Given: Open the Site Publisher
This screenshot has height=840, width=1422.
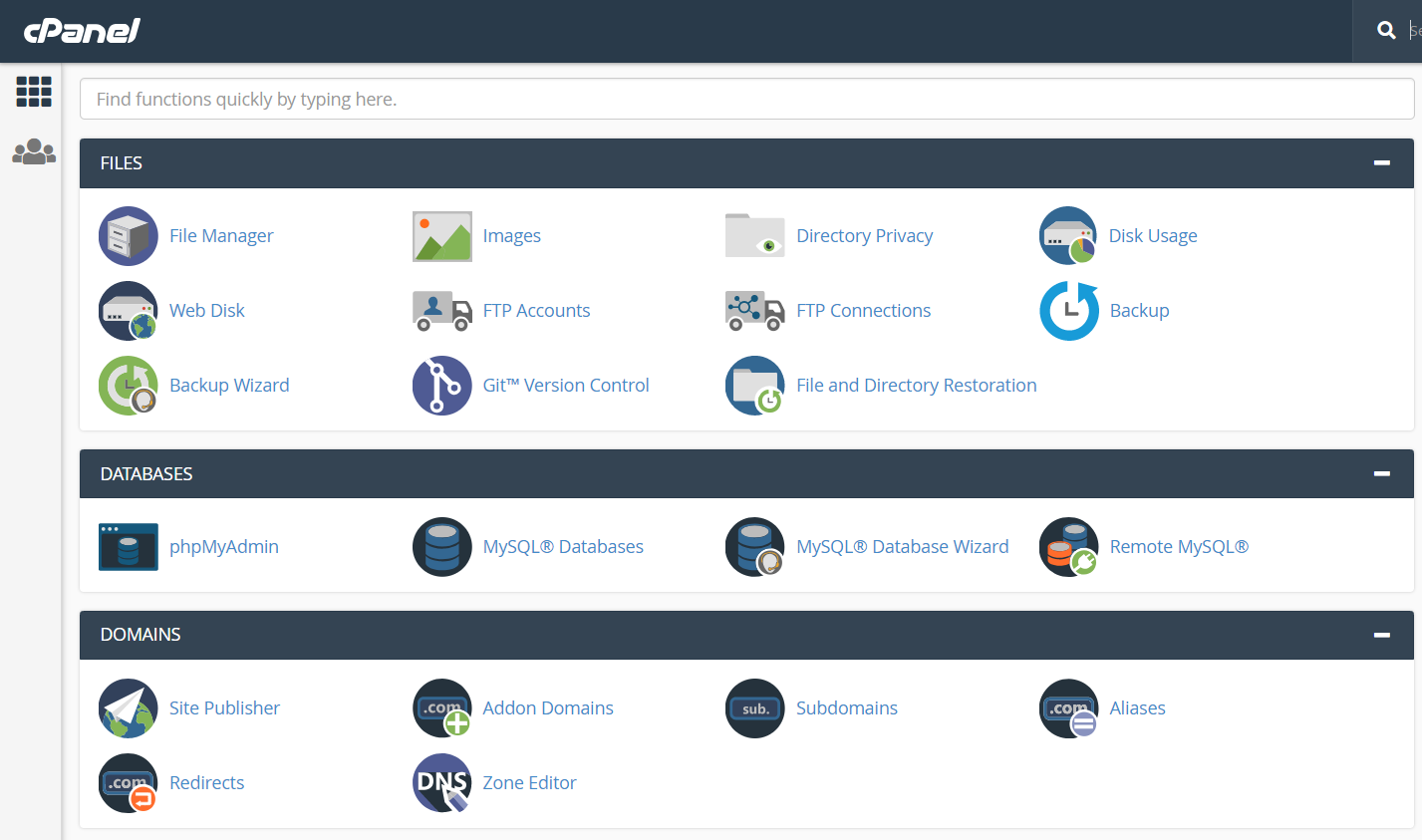Looking at the screenshot, I should tap(224, 707).
